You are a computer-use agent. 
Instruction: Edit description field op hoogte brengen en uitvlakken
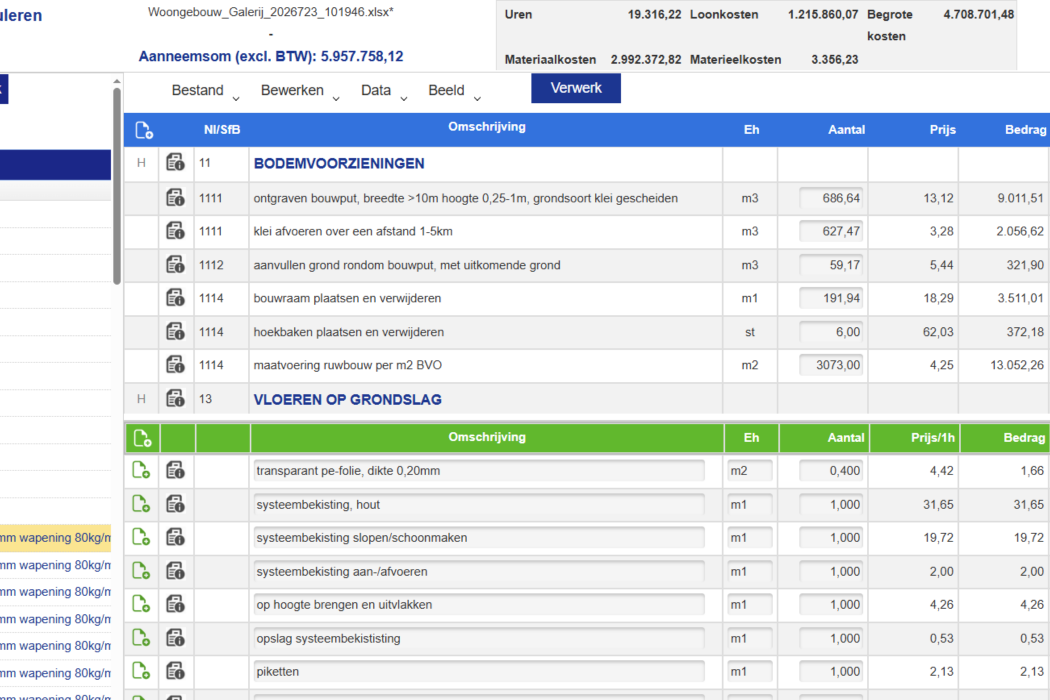479,604
